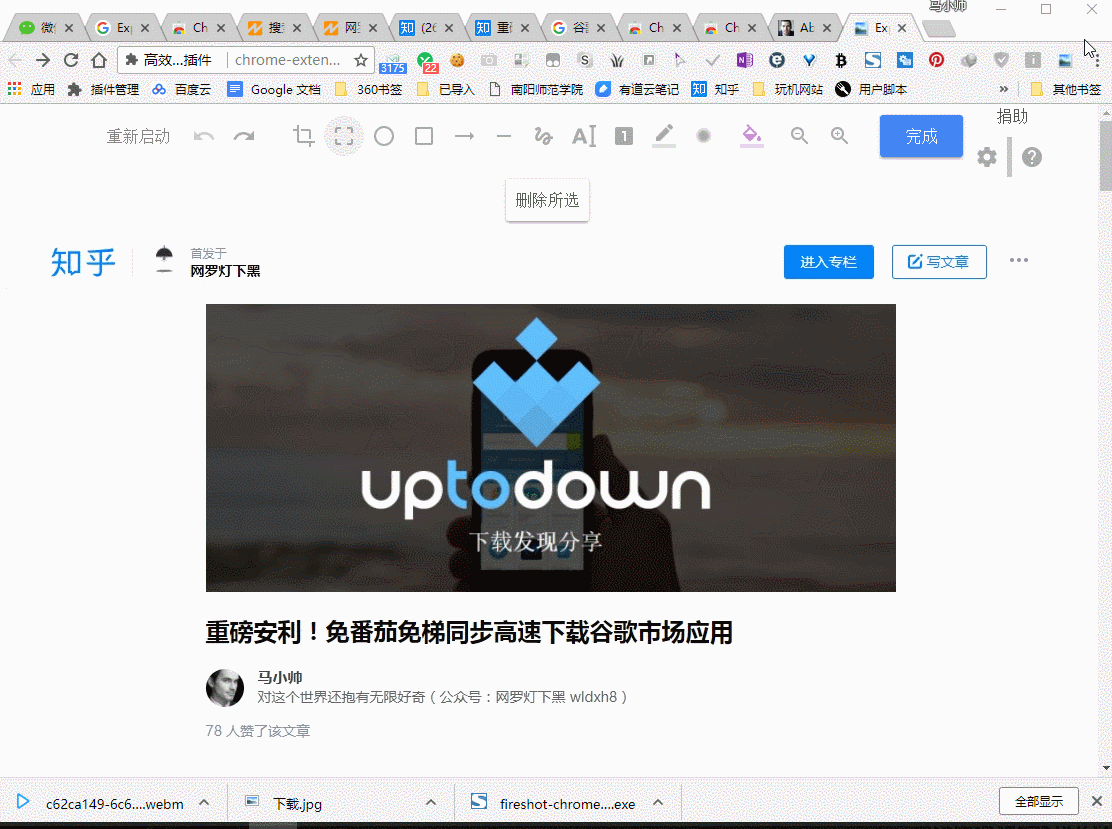Image resolution: width=1112 pixels, height=829 pixels.
Task: Switch to the WeChat 微 tab
Action: [46, 28]
